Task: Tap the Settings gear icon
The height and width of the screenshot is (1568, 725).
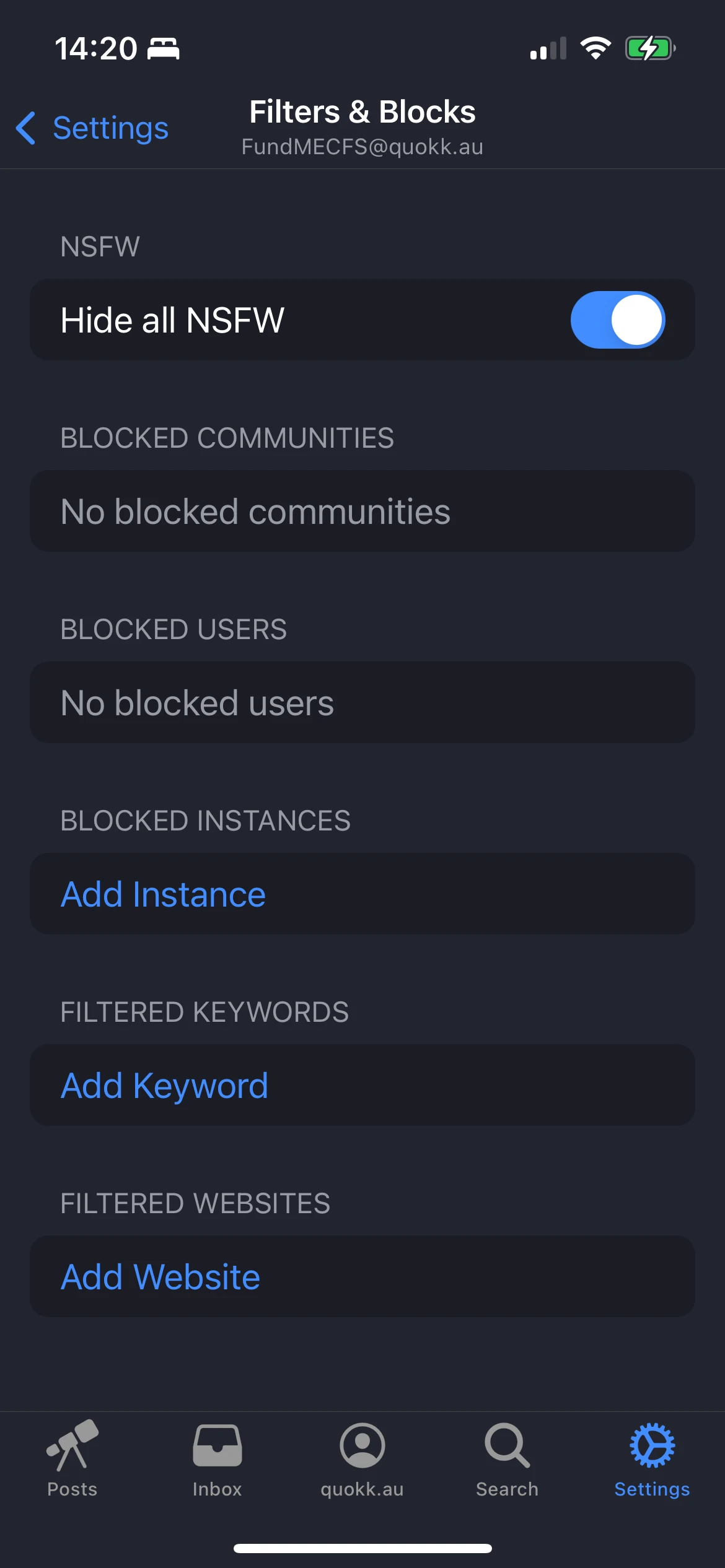Action: (x=652, y=1445)
